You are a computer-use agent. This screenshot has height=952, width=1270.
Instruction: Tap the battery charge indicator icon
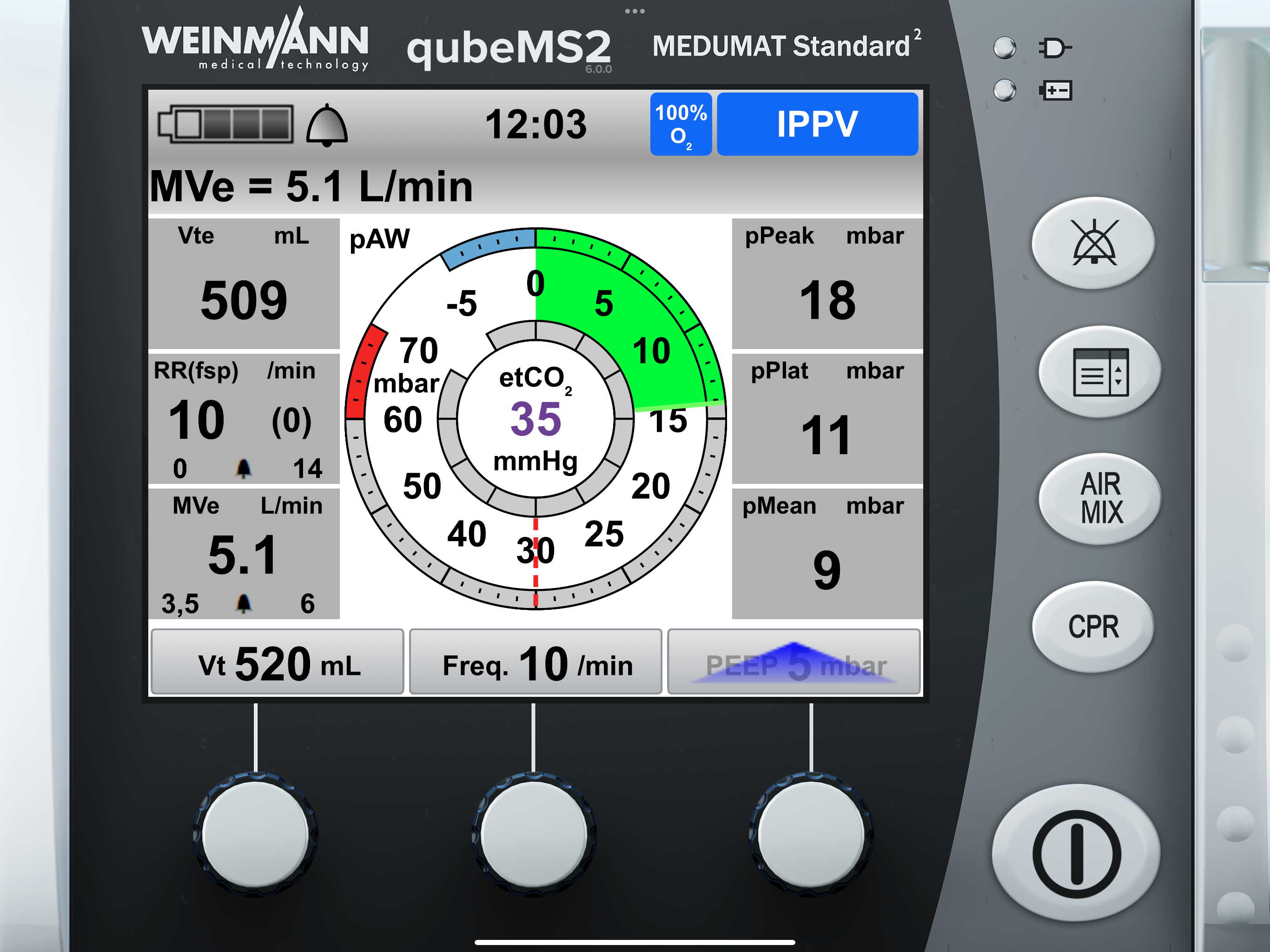(x=1055, y=90)
